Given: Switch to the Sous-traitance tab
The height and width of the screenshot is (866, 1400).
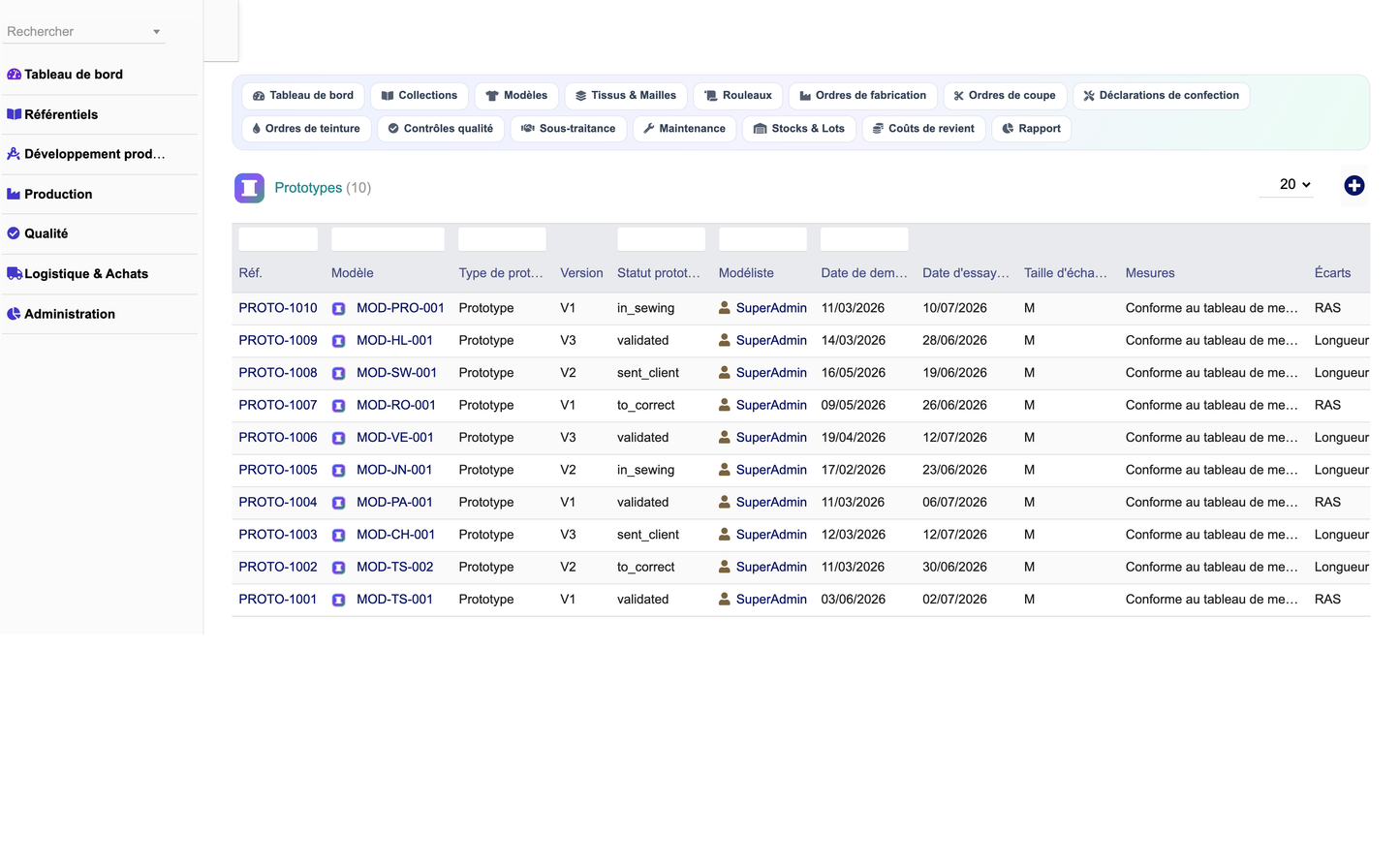Looking at the screenshot, I should (x=569, y=129).
